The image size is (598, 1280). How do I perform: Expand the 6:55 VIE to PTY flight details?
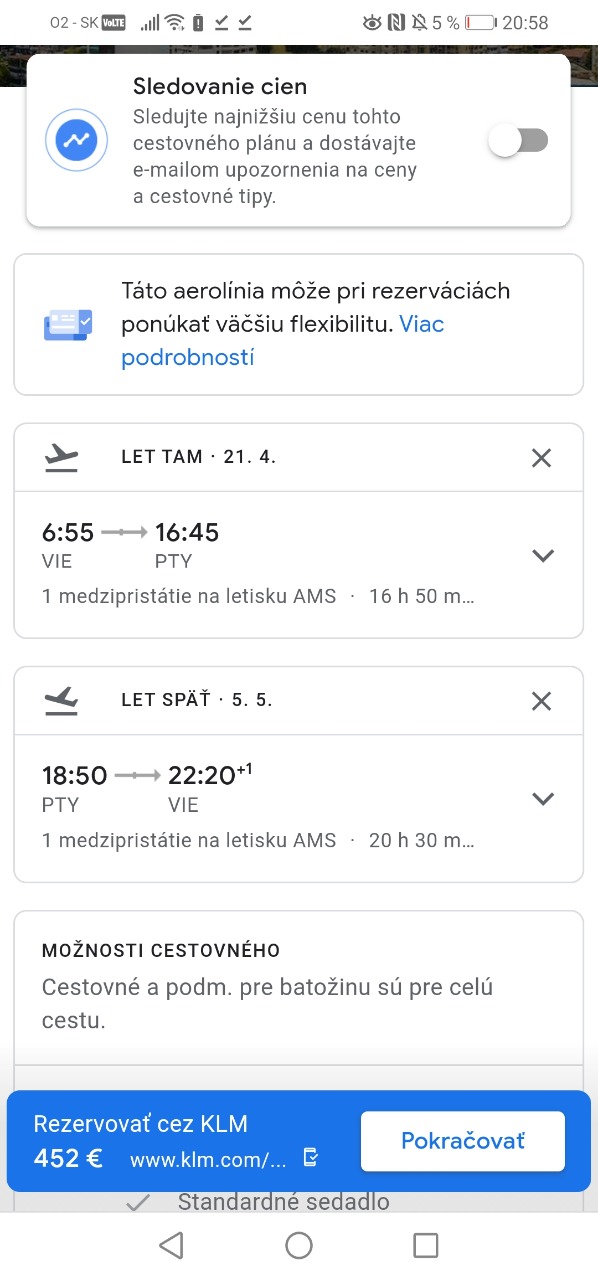[x=542, y=556]
